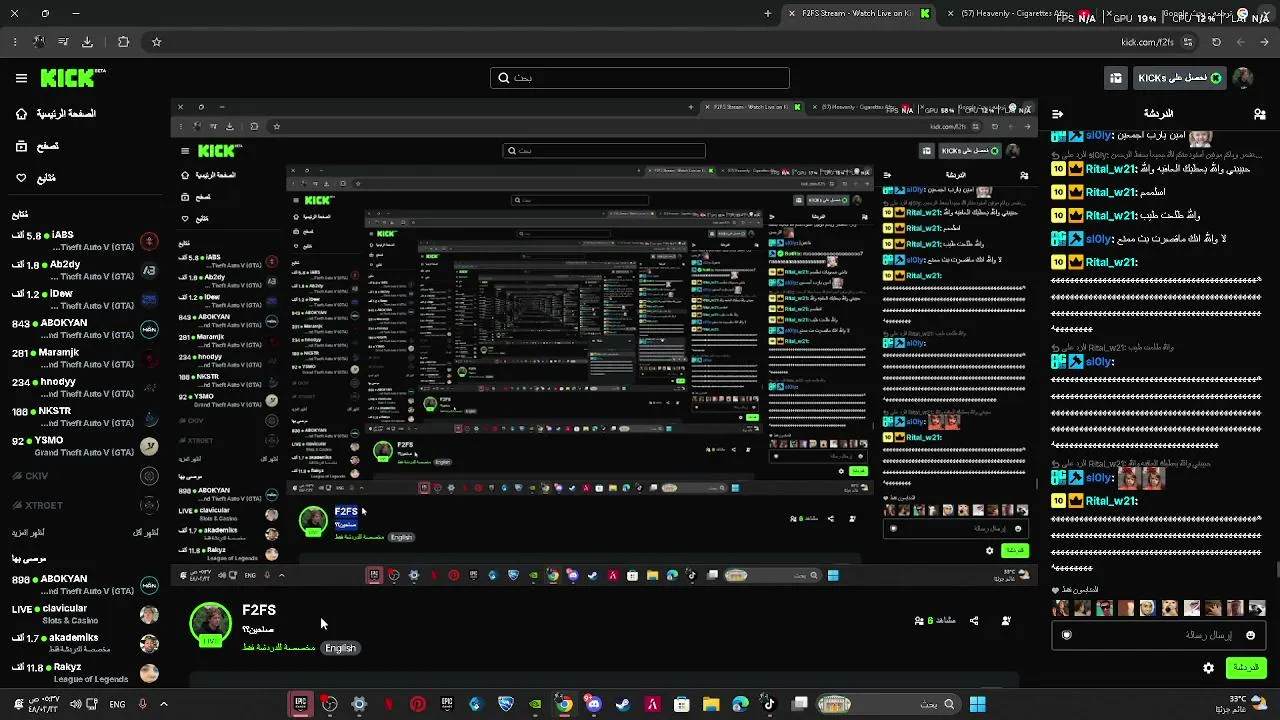Click the share icon below the stream
The width and height of the screenshot is (1280, 720).
click(974, 621)
